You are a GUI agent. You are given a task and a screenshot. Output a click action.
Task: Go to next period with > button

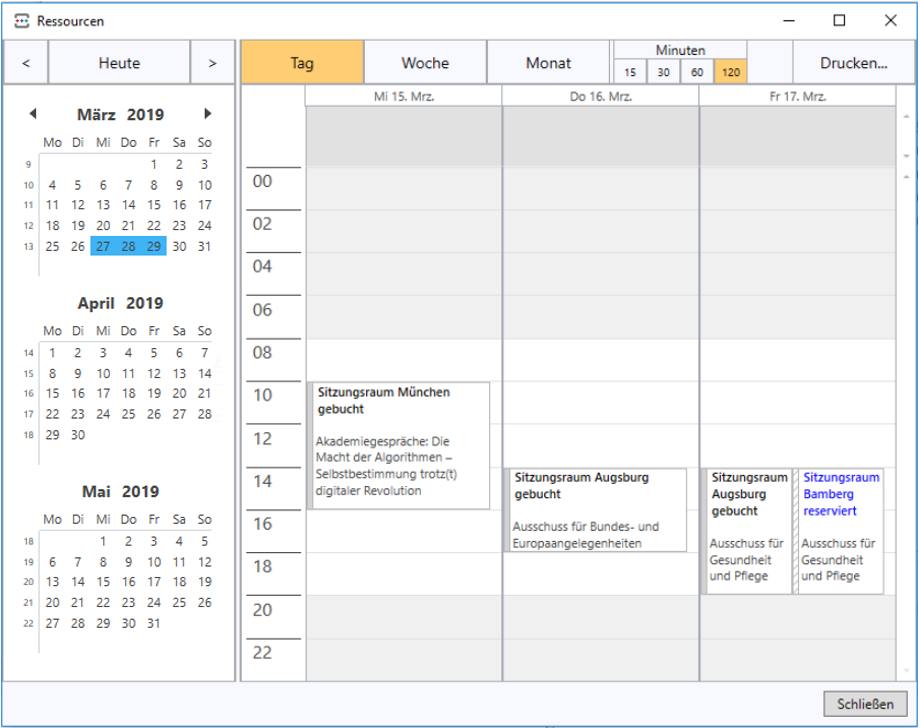click(212, 63)
